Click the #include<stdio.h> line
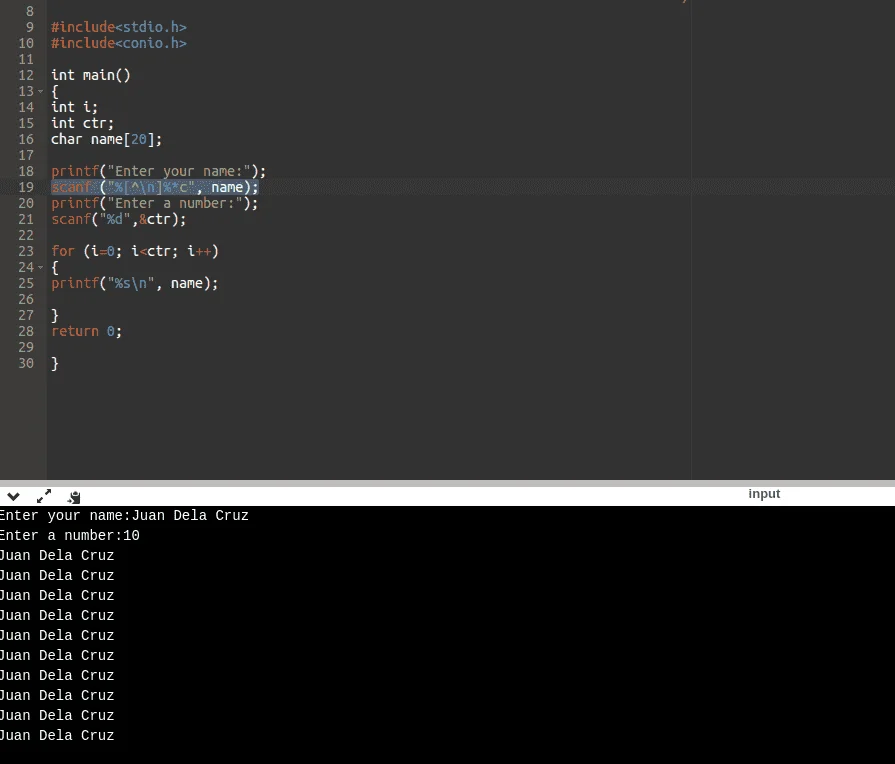 (119, 27)
